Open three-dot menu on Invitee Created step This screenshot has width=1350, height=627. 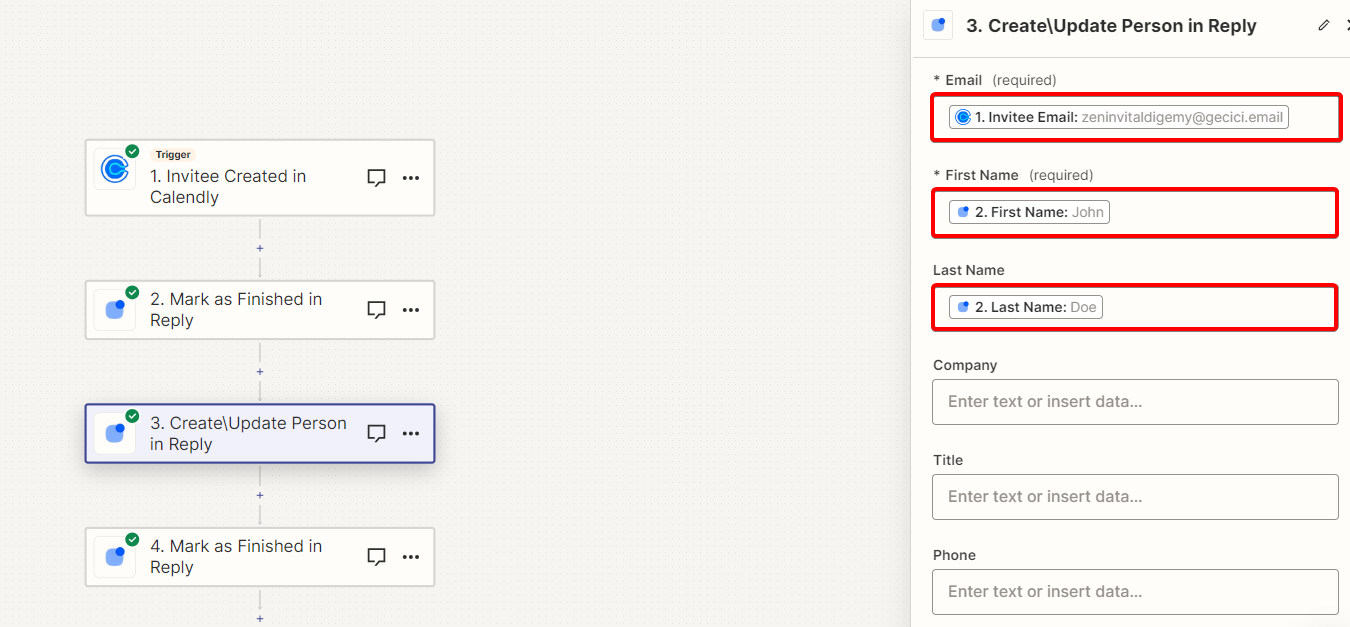click(411, 178)
